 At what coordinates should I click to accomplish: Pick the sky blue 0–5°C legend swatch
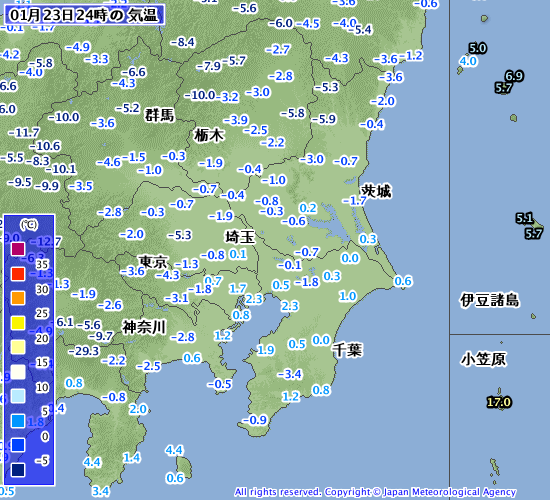[x=18, y=421]
